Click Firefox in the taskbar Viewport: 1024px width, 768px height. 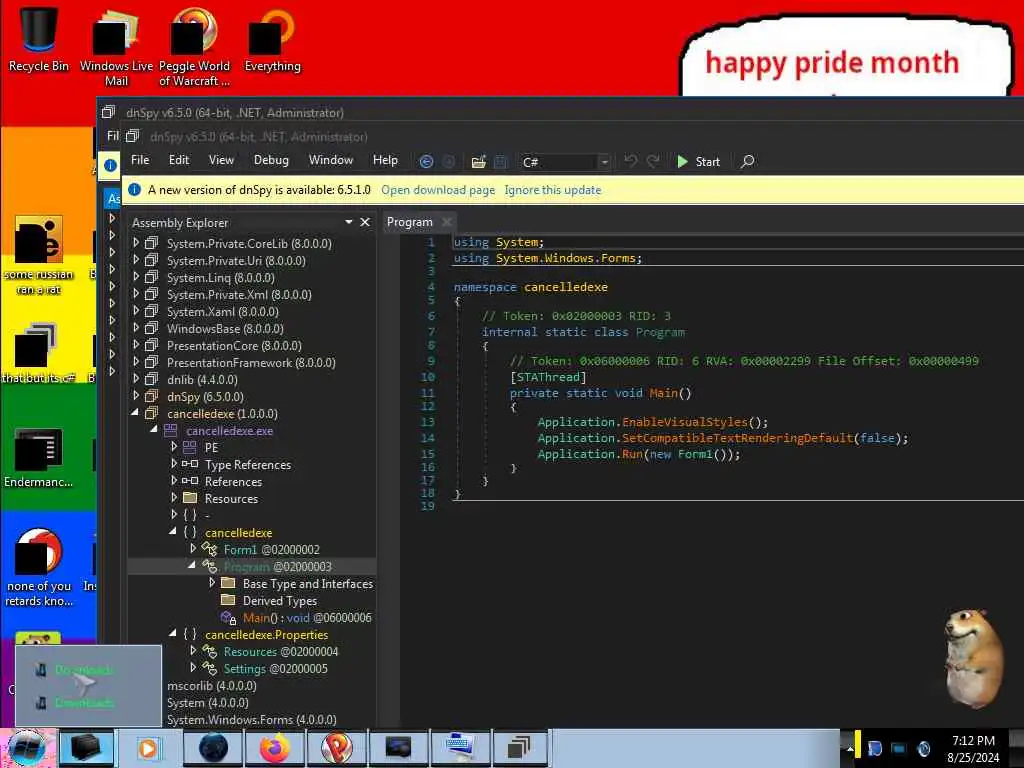[x=275, y=748]
